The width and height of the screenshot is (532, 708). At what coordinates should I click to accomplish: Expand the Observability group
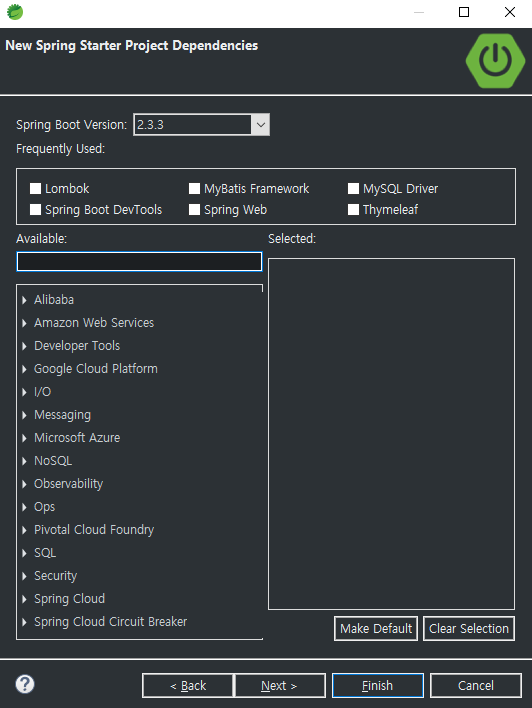(x=24, y=484)
